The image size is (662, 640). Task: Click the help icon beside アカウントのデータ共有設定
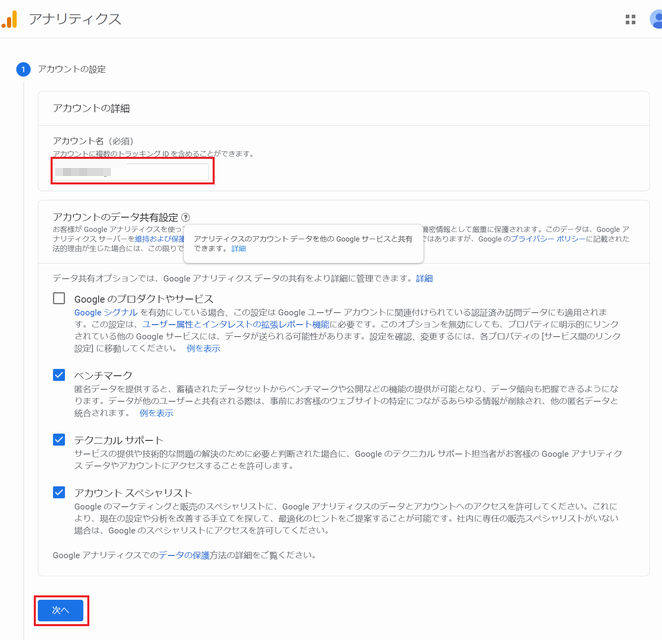pyautogui.click(x=185, y=217)
